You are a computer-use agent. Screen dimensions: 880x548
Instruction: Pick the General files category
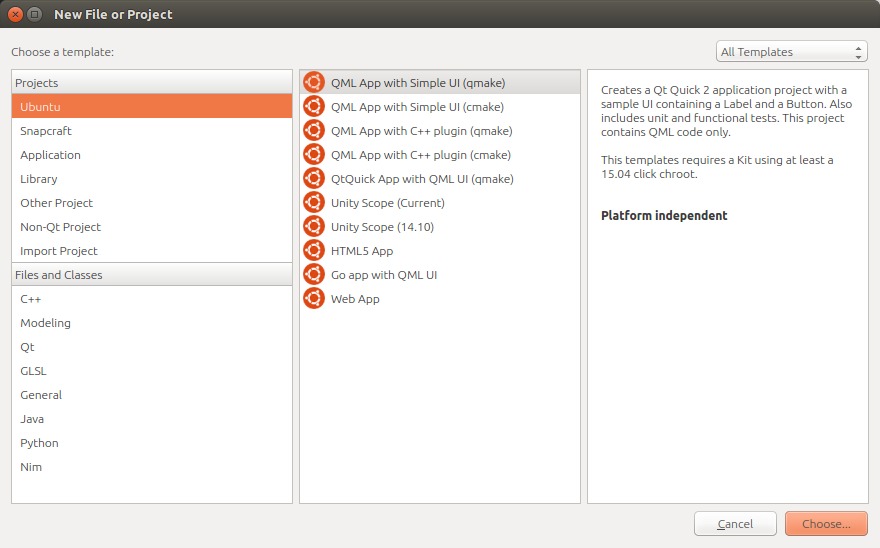pyautogui.click(x=152, y=395)
